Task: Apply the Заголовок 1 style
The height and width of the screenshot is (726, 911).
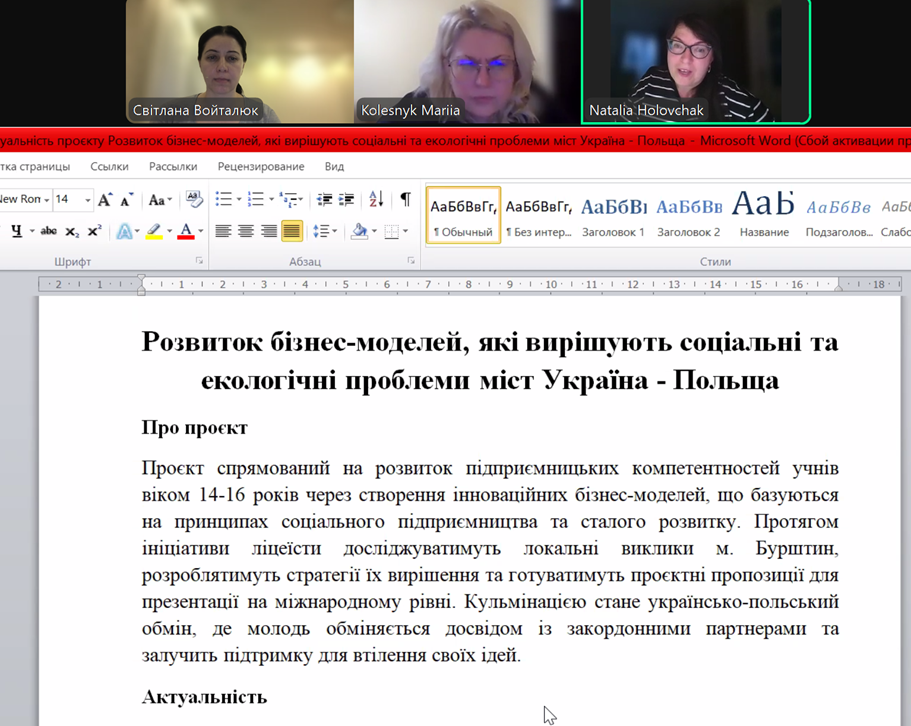Action: pyautogui.click(x=613, y=215)
